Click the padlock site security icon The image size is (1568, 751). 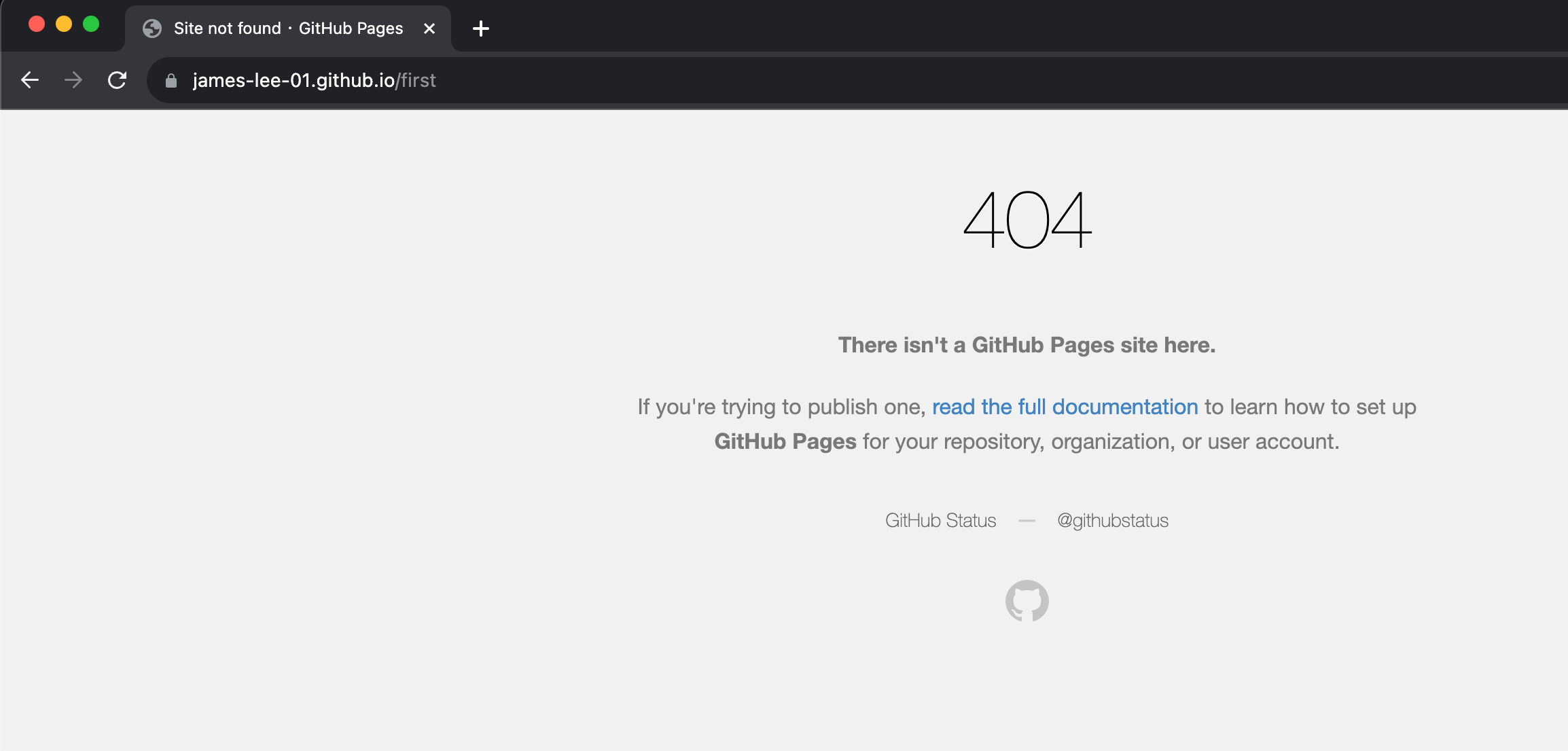[171, 81]
